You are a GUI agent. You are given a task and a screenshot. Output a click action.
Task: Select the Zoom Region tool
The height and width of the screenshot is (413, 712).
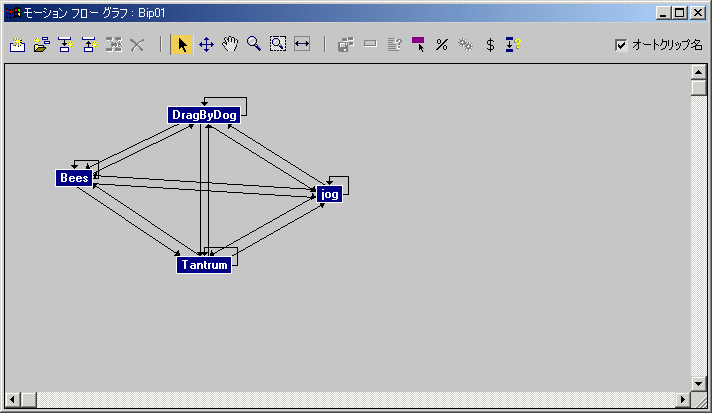point(278,44)
